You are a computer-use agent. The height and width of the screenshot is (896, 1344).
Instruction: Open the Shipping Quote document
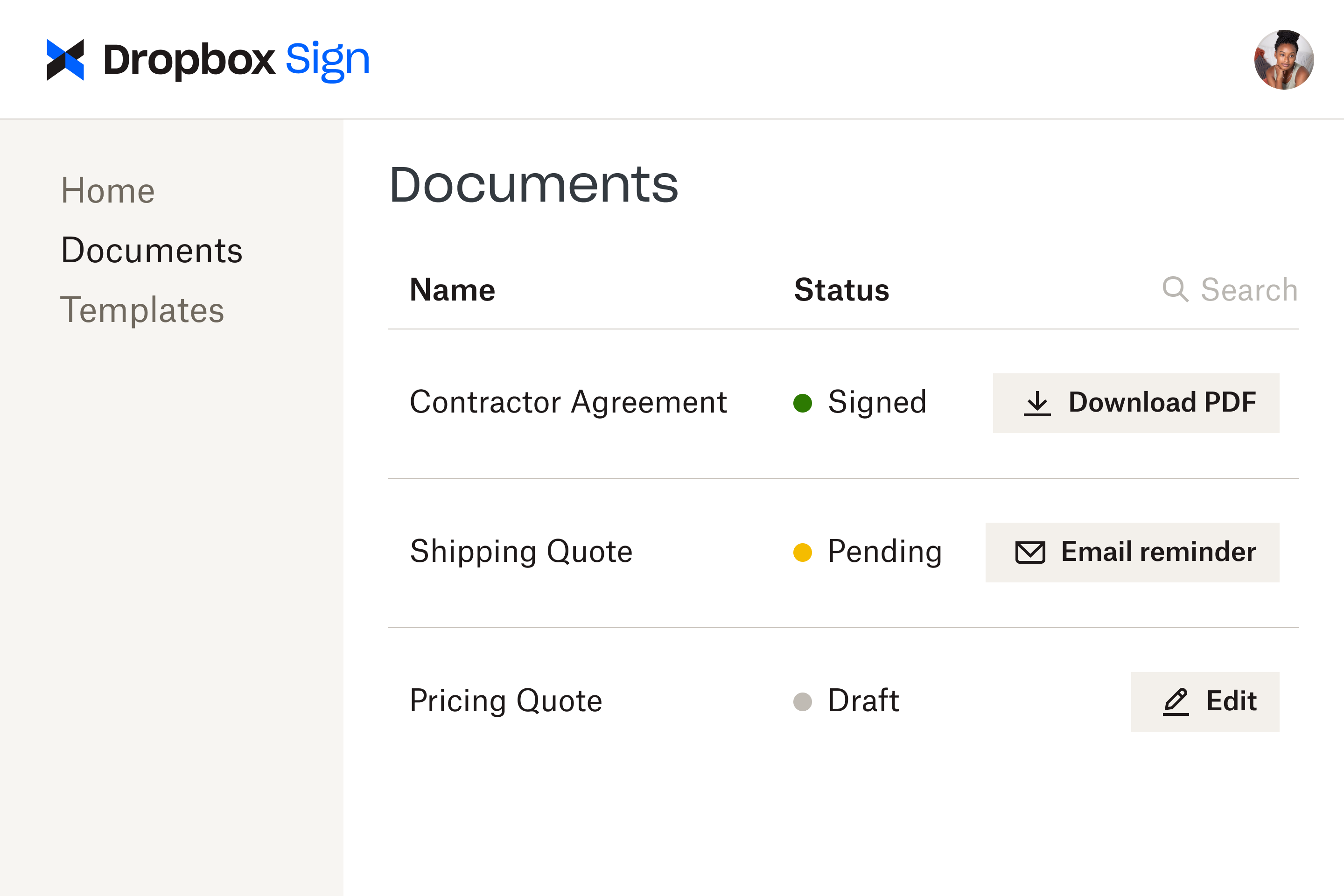pos(521,552)
